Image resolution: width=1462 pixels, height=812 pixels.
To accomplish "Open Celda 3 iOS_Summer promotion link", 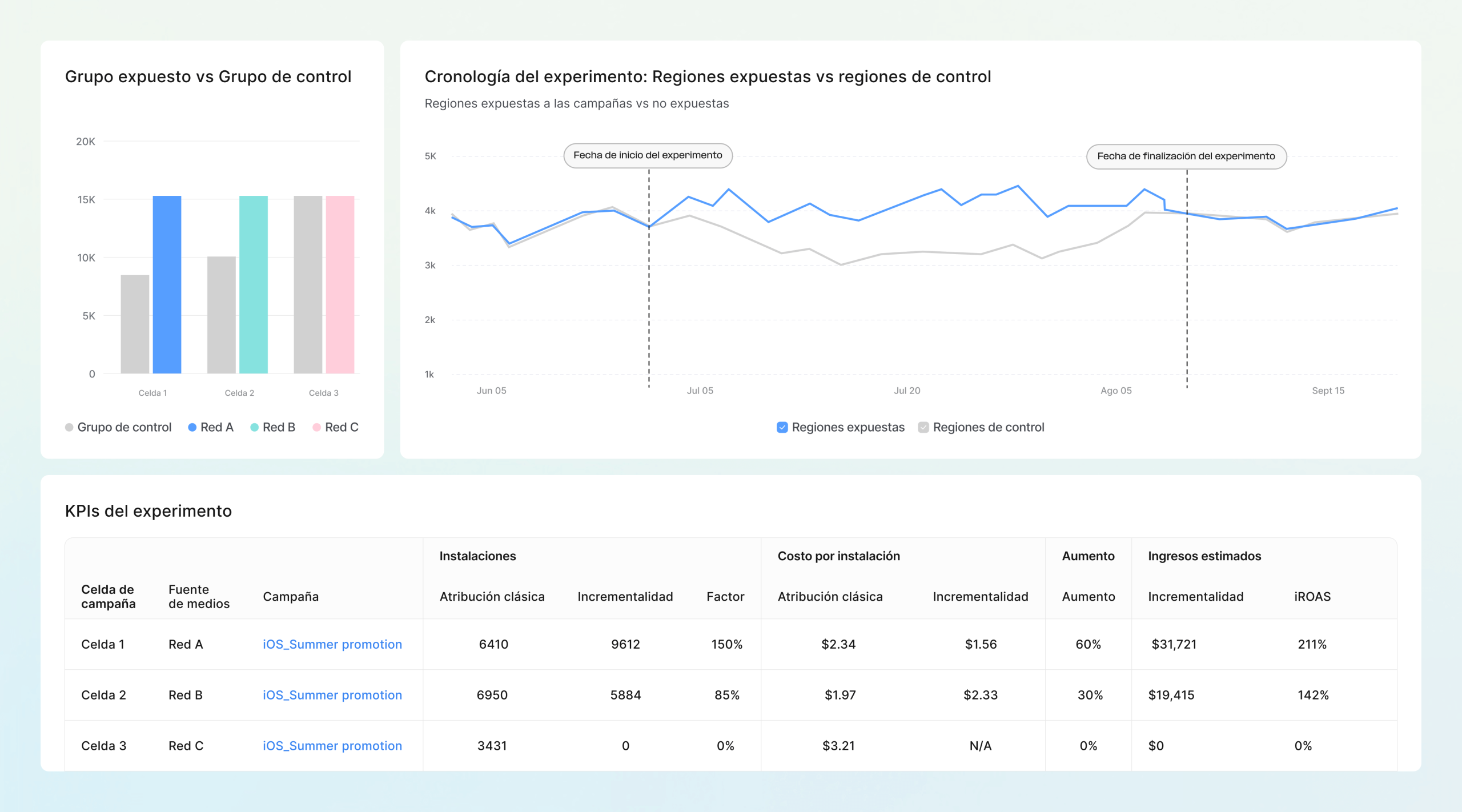I will 332,746.
